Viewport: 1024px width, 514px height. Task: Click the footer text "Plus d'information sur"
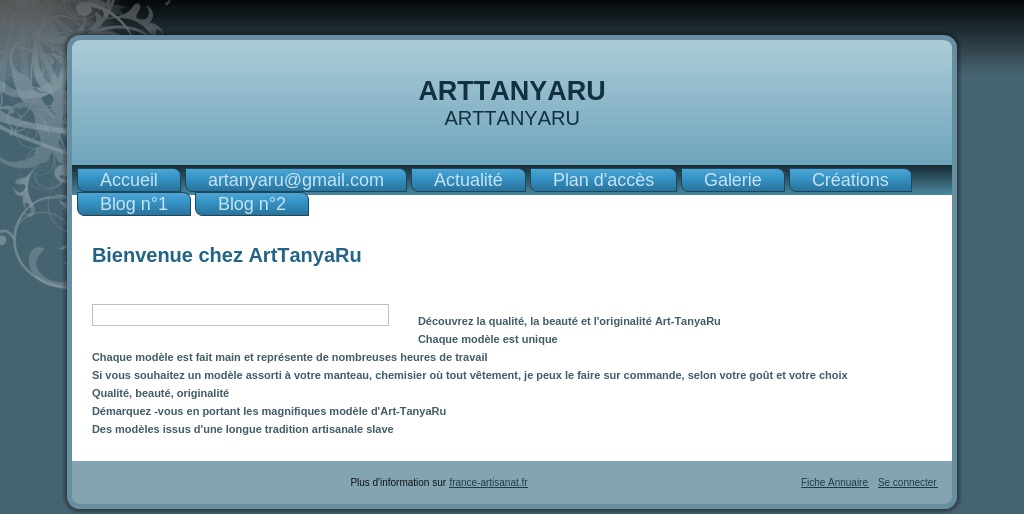click(398, 483)
